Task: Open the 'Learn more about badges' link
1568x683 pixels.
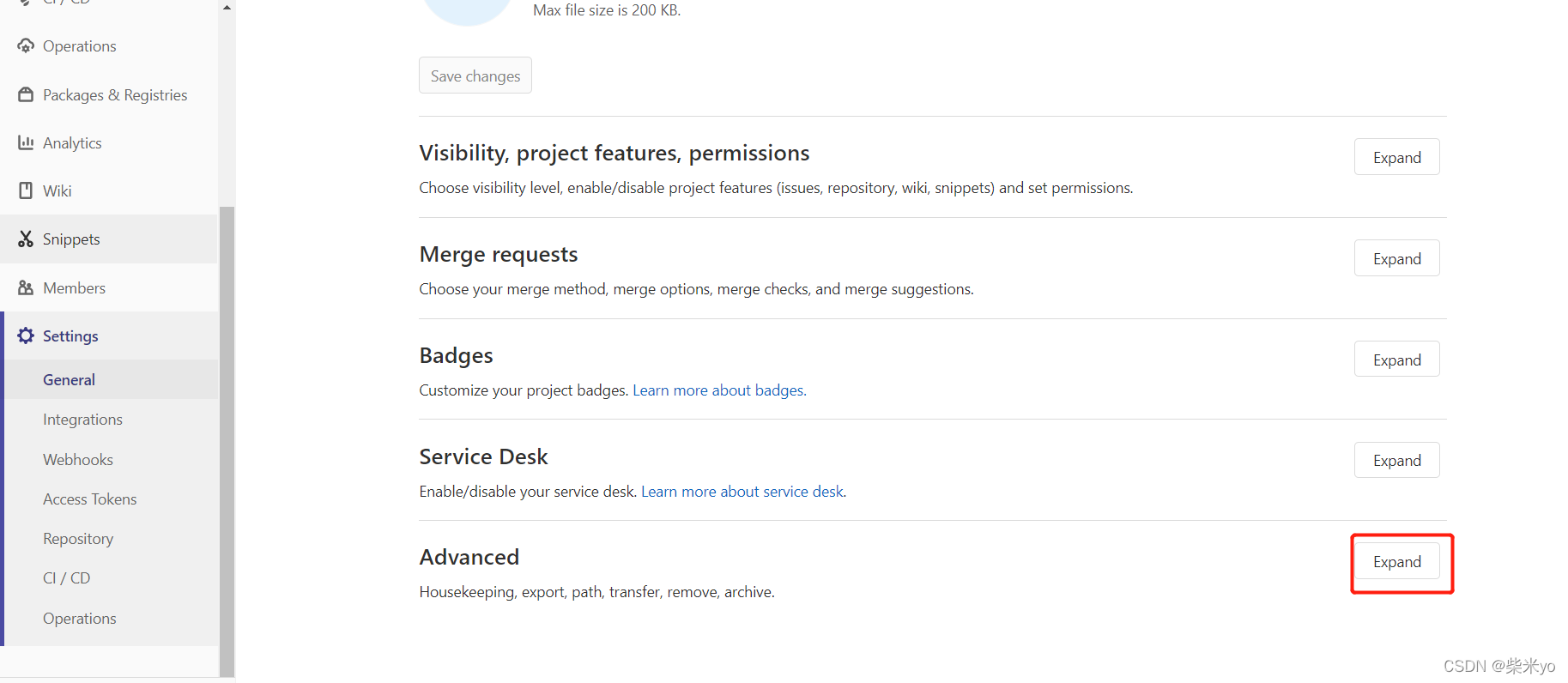Action: [x=719, y=390]
